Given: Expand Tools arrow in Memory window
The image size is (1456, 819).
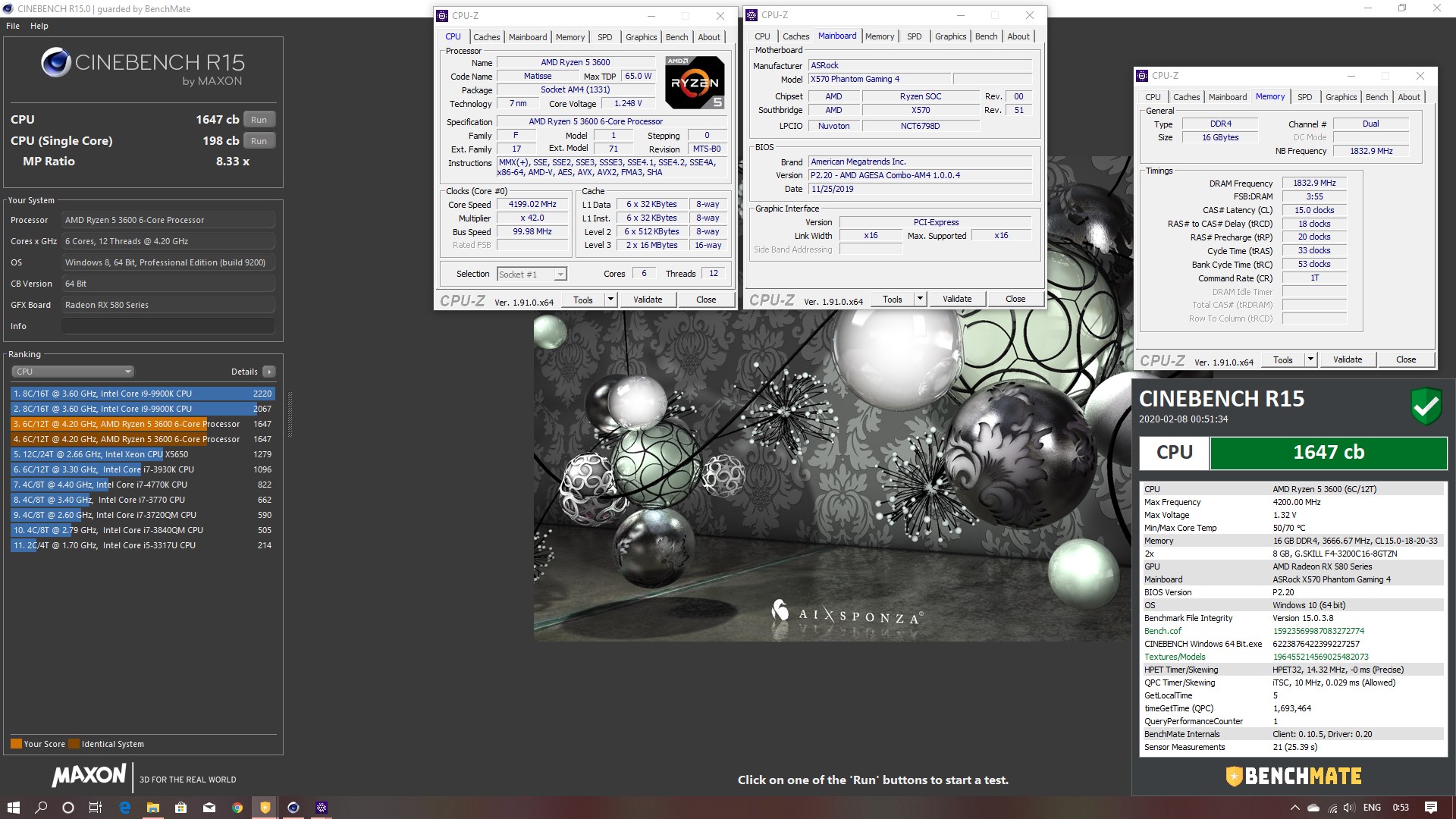Looking at the screenshot, I should click(x=1310, y=359).
